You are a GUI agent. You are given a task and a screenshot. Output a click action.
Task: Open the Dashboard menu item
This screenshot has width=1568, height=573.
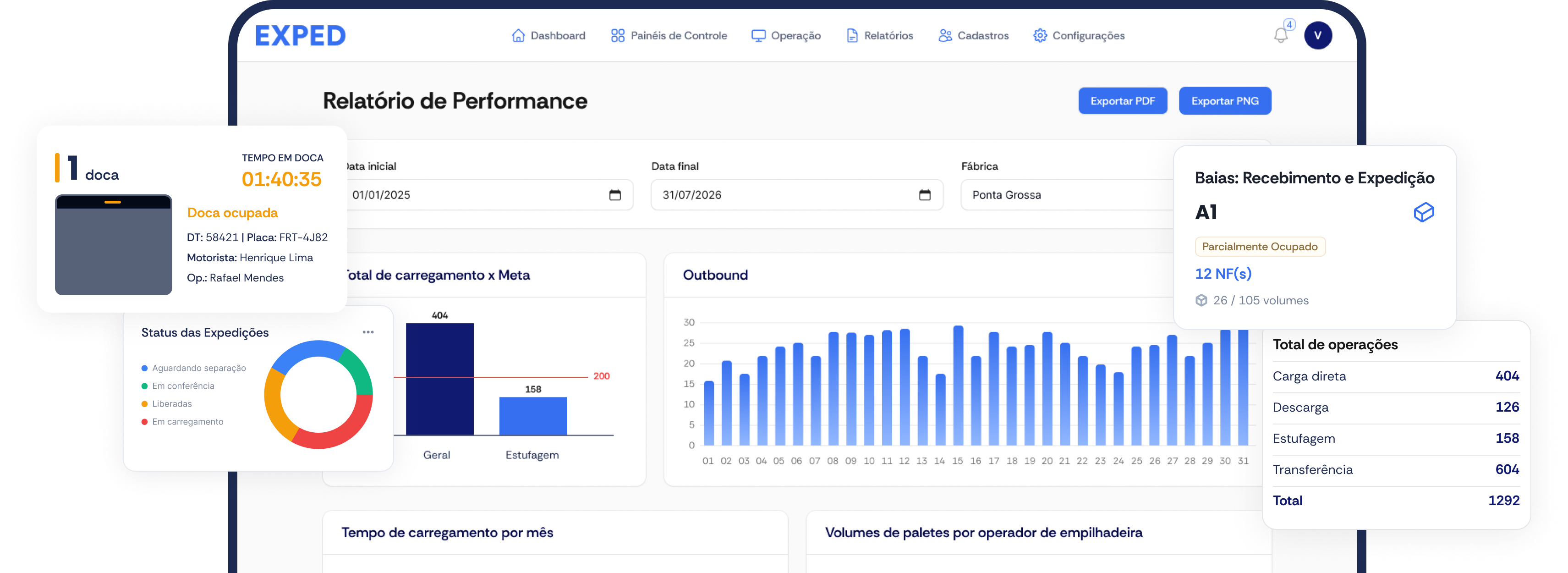point(558,35)
